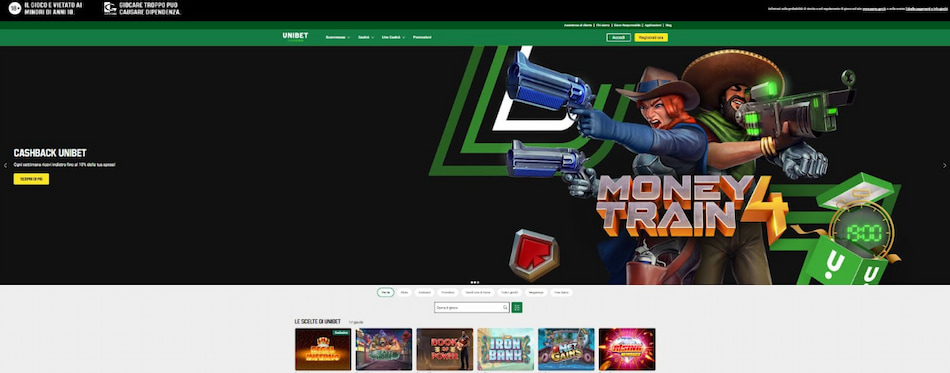Open the Blog link in top bar

point(668,25)
